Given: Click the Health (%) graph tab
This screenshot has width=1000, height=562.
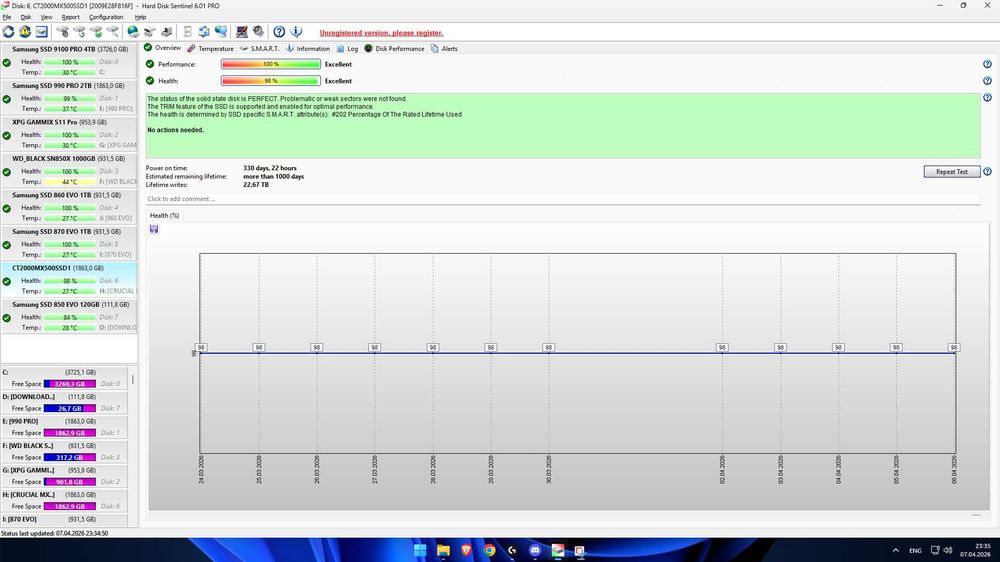Looking at the screenshot, I should pyautogui.click(x=164, y=216).
